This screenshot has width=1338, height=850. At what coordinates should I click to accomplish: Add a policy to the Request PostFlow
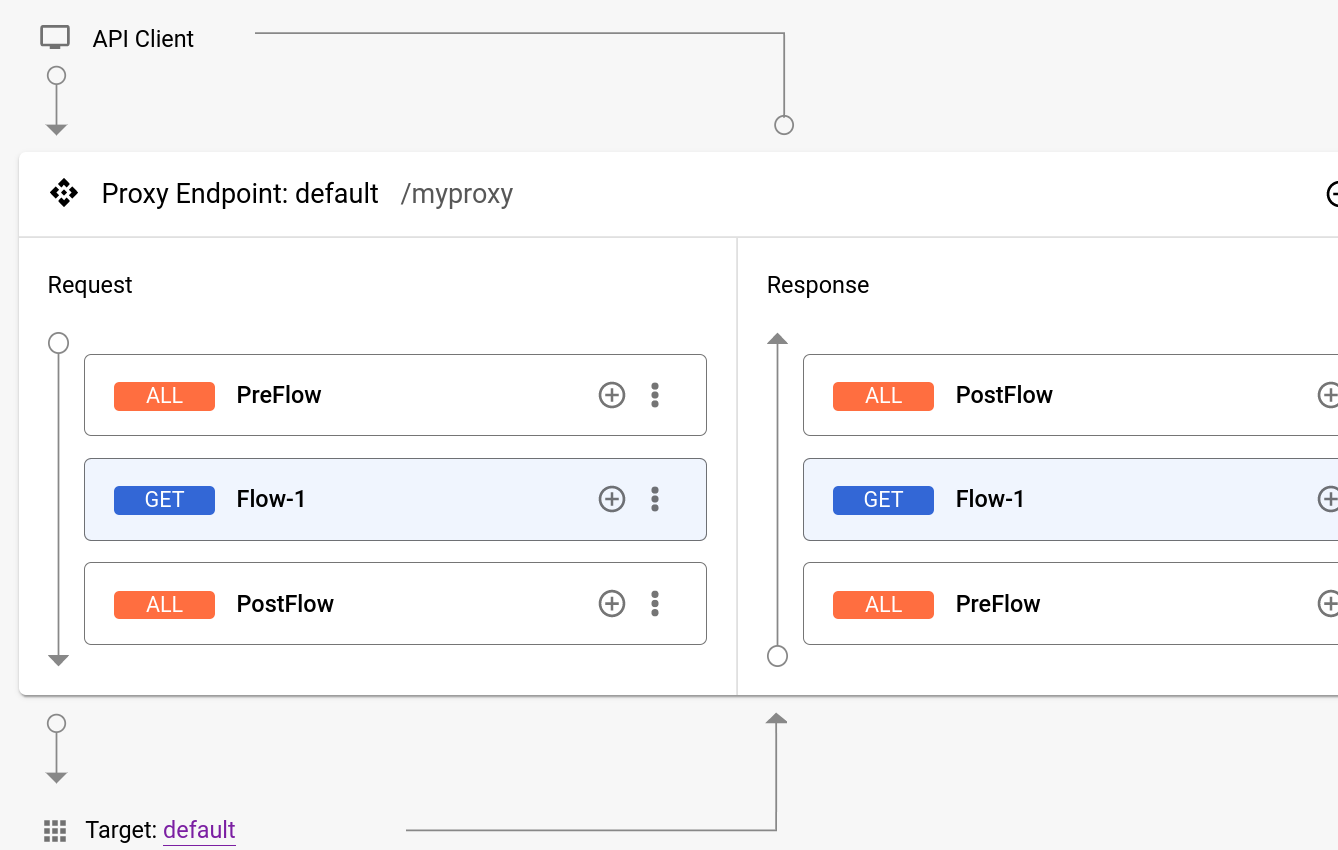click(611, 603)
